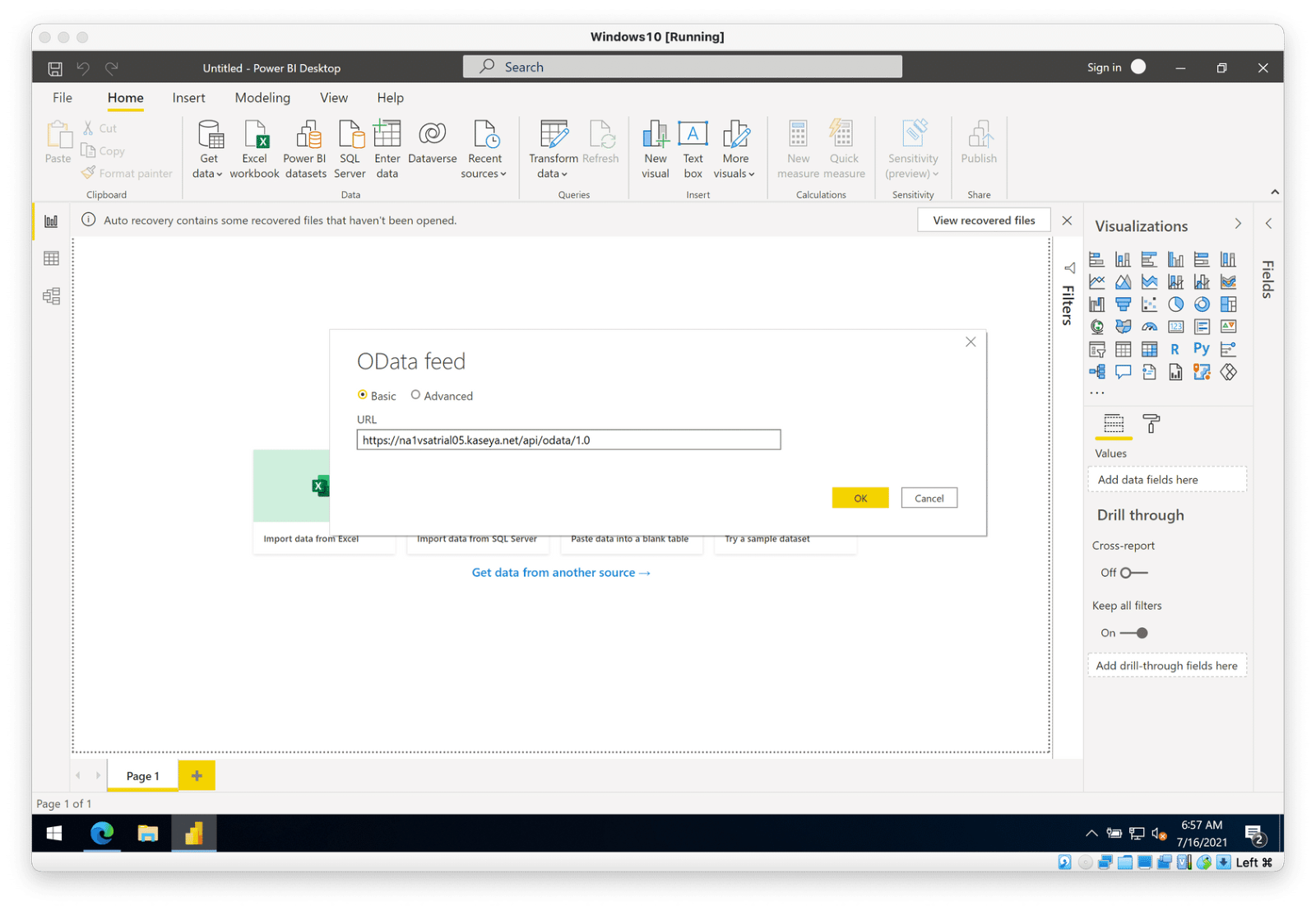
Task: Select the scatter chart visual
Action: (1149, 304)
